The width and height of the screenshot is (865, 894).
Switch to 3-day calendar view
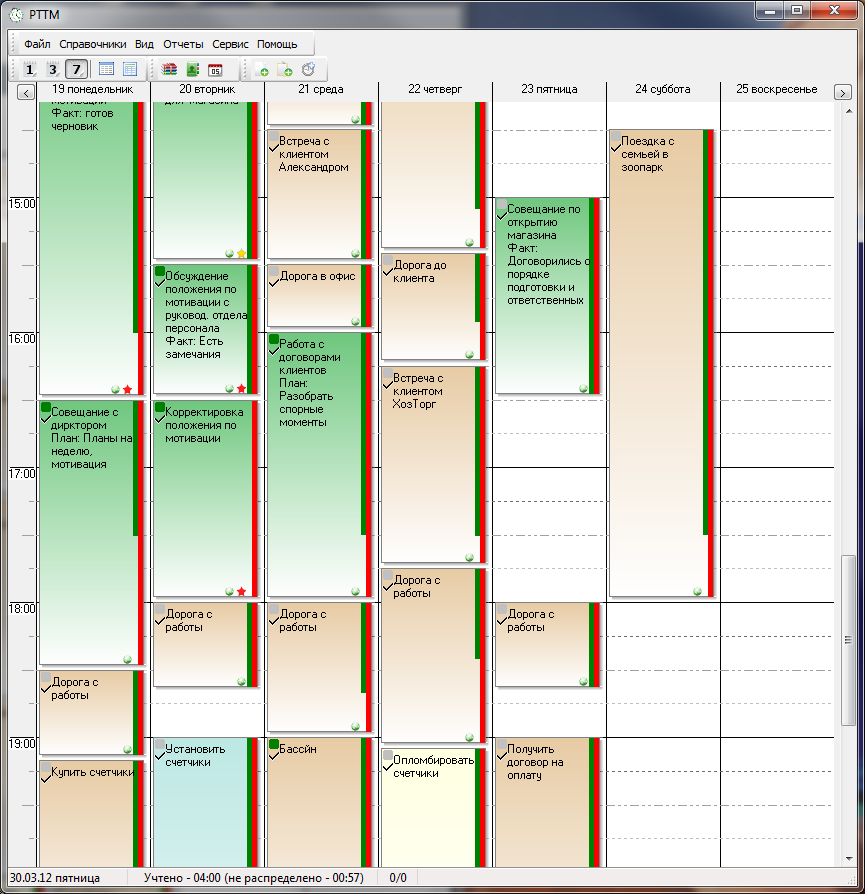point(53,69)
